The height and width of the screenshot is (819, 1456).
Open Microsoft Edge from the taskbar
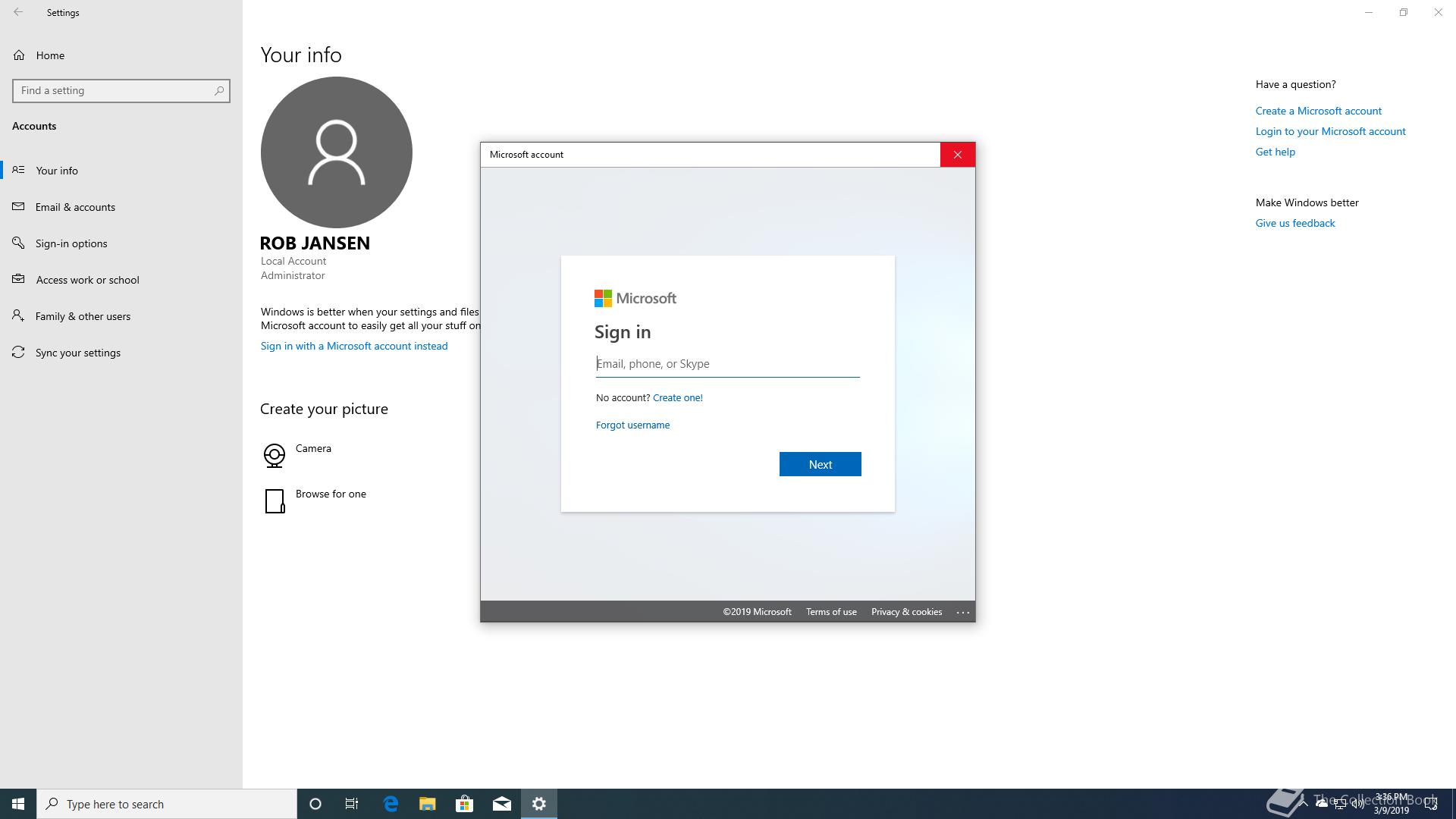(391, 804)
